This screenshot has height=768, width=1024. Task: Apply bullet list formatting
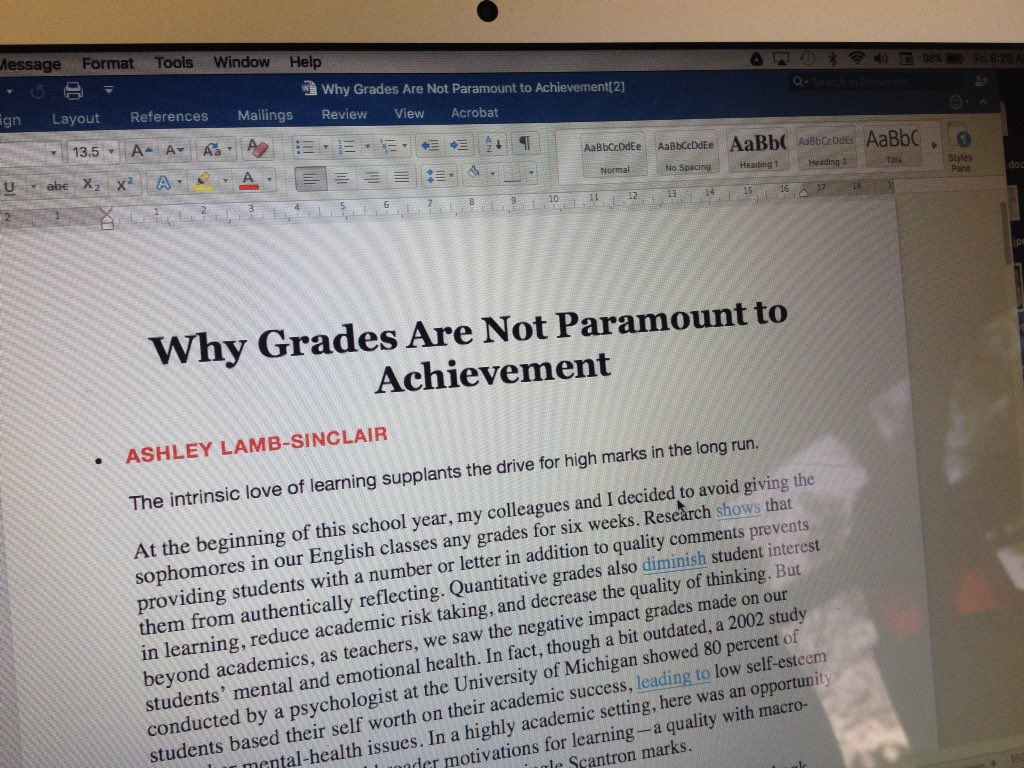click(x=304, y=148)
